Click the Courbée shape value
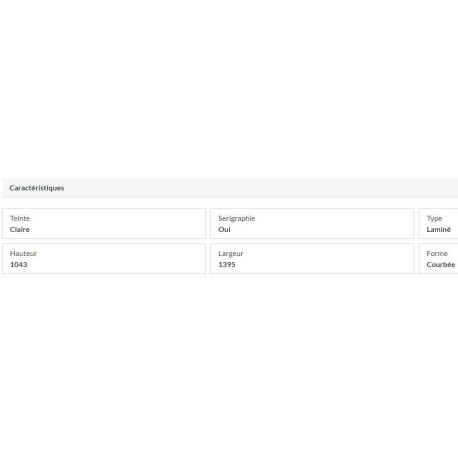 pyautogui.click(x=441, y=264)
